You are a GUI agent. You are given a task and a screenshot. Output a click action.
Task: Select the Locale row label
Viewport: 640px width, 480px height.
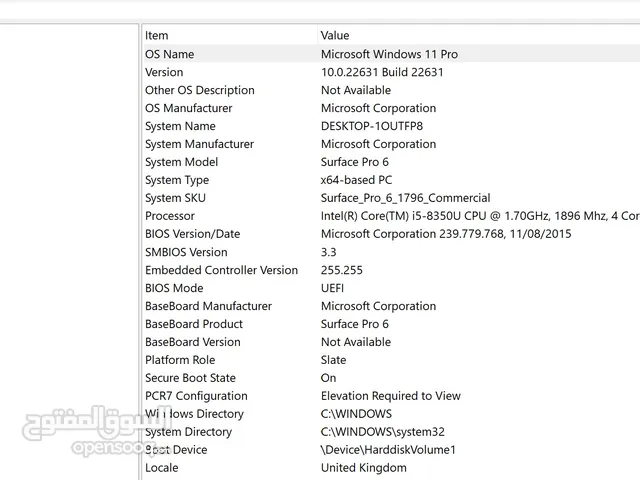162,467
